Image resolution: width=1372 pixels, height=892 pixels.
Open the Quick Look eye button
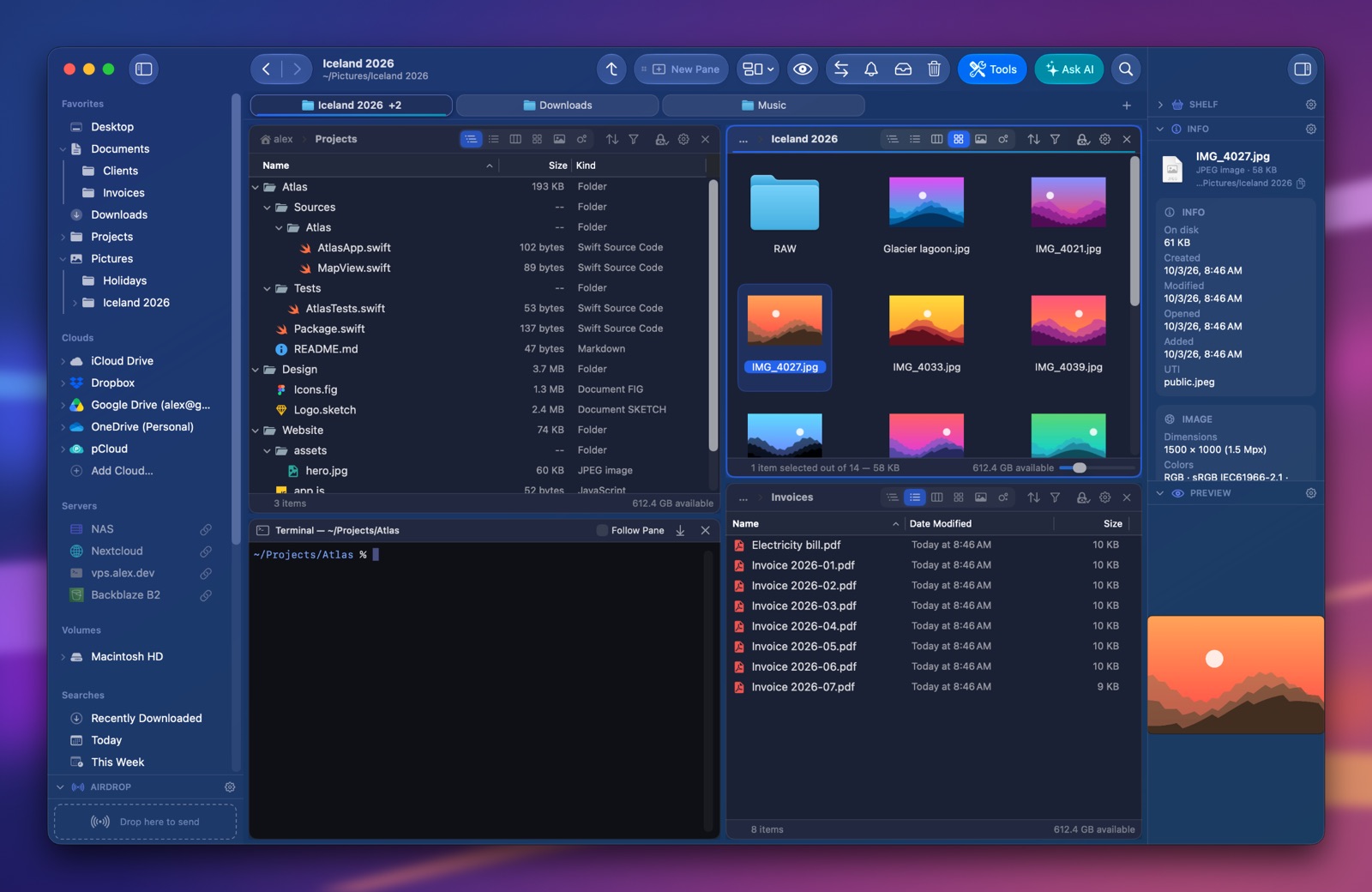803,69
